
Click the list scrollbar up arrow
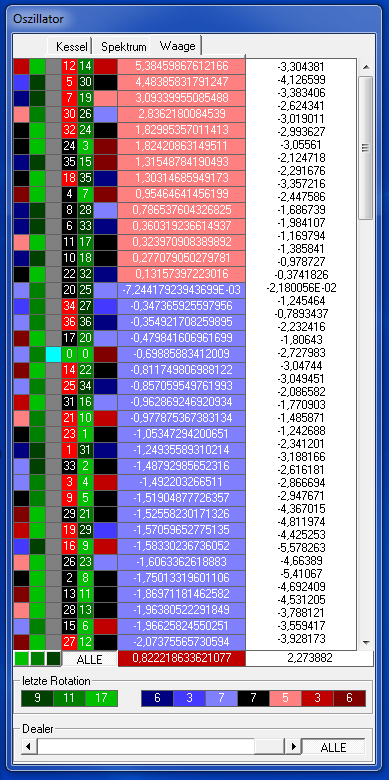coord(366,67)
